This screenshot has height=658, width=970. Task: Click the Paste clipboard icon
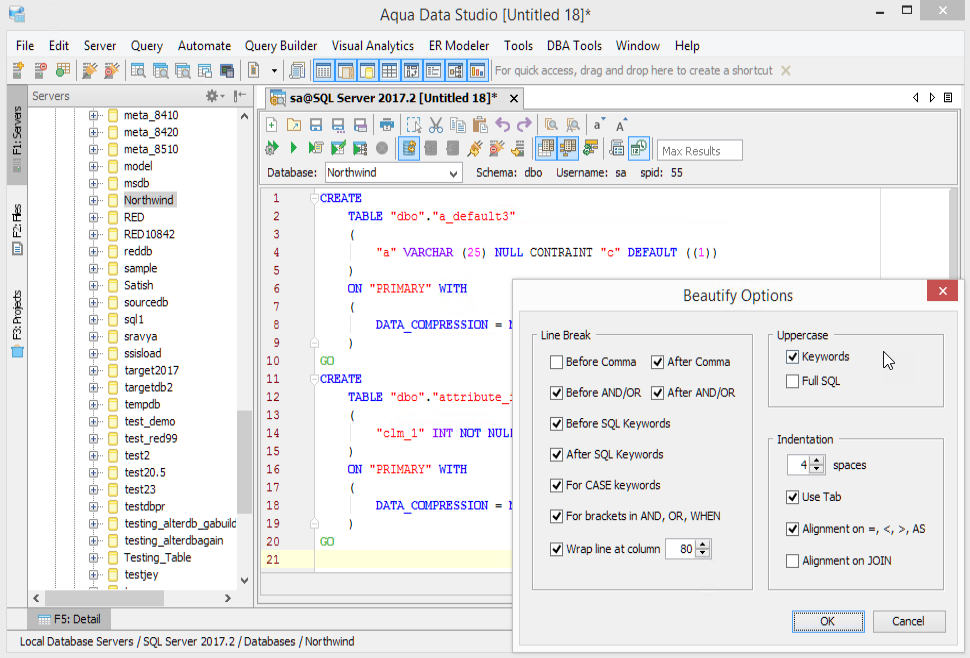click(x=479, y=125)
